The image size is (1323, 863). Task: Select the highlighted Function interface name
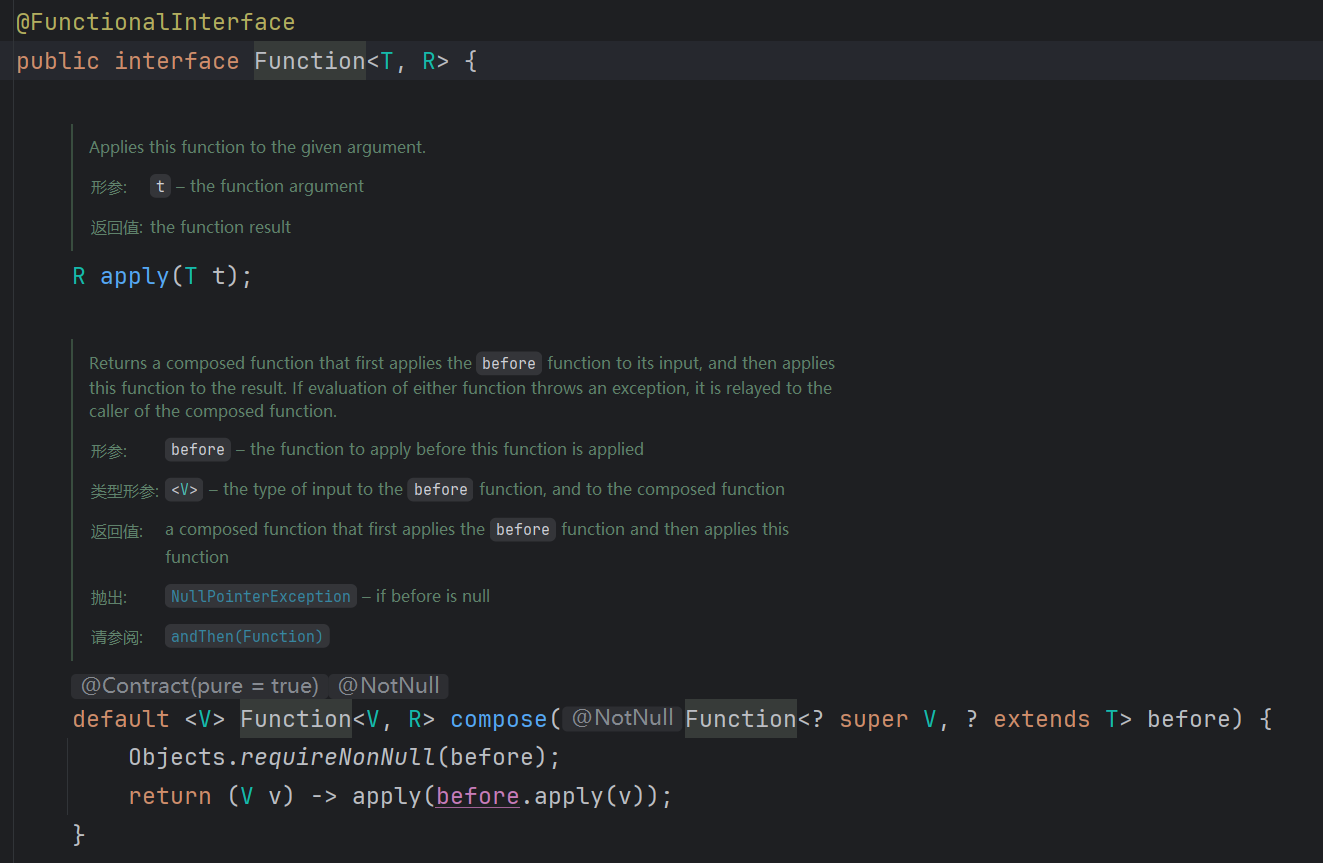pyautogui.click(x=310, y=61)
